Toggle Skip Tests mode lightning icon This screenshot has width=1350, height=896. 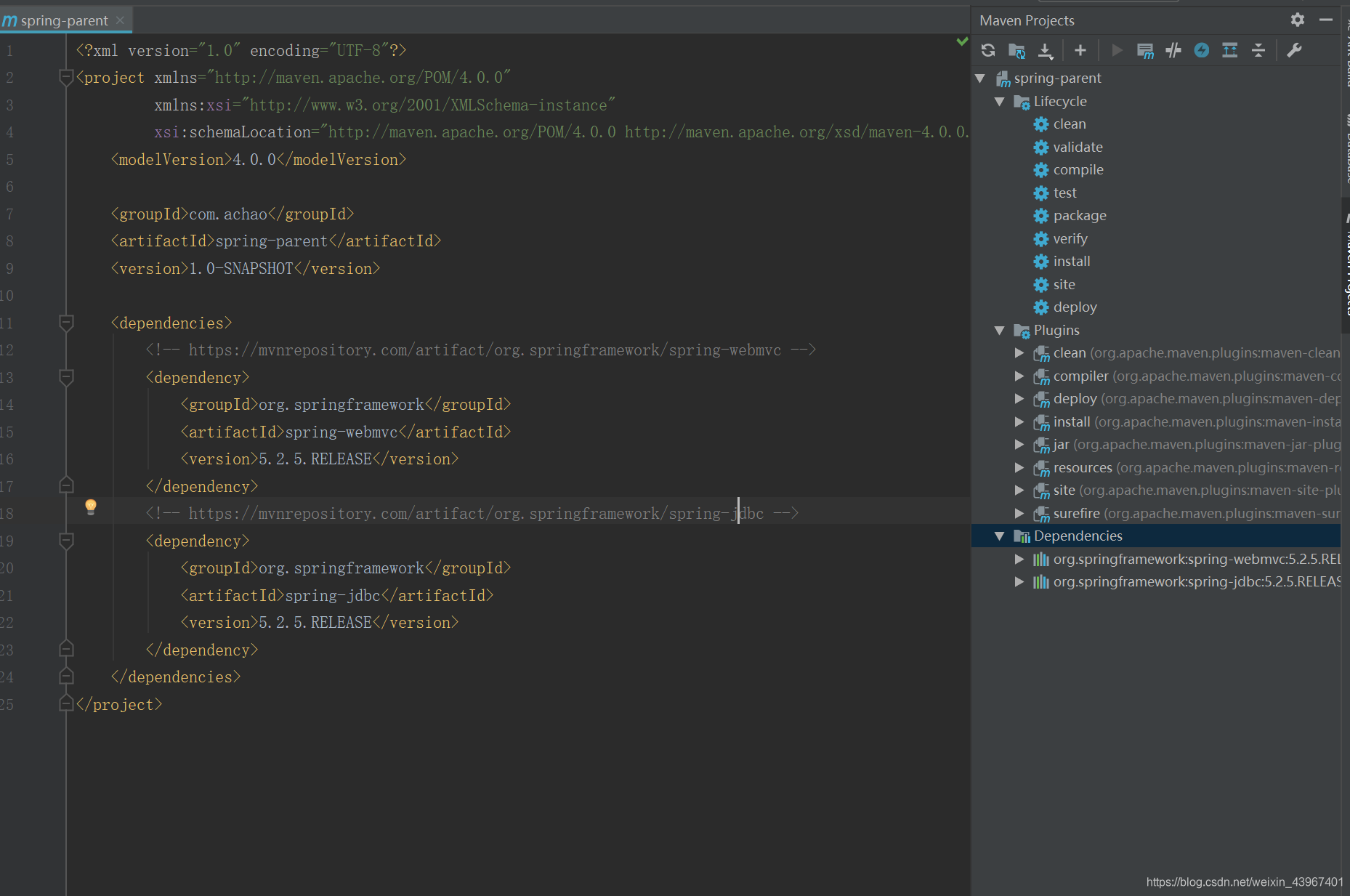[1202, 50]
